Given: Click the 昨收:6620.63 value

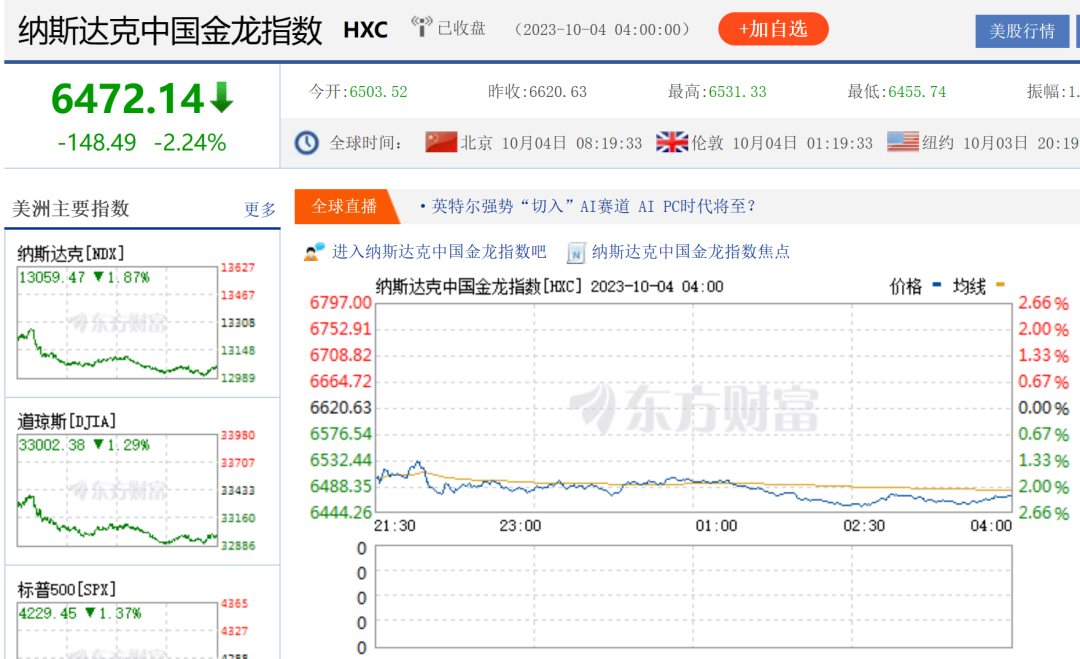Looking at the screenshot, I should [x=557, y=92].
